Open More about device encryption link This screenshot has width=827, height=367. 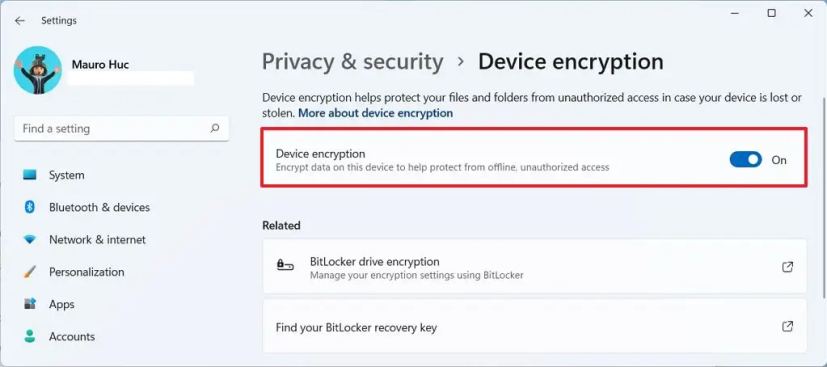tap(376, 113)
